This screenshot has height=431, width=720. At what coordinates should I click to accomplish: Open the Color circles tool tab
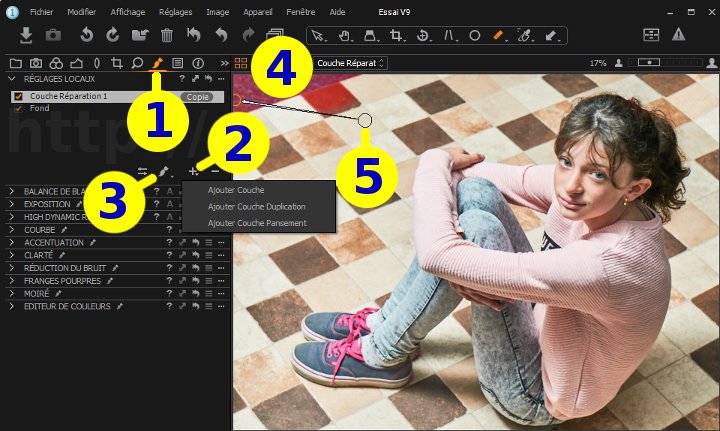pos(56,63)
